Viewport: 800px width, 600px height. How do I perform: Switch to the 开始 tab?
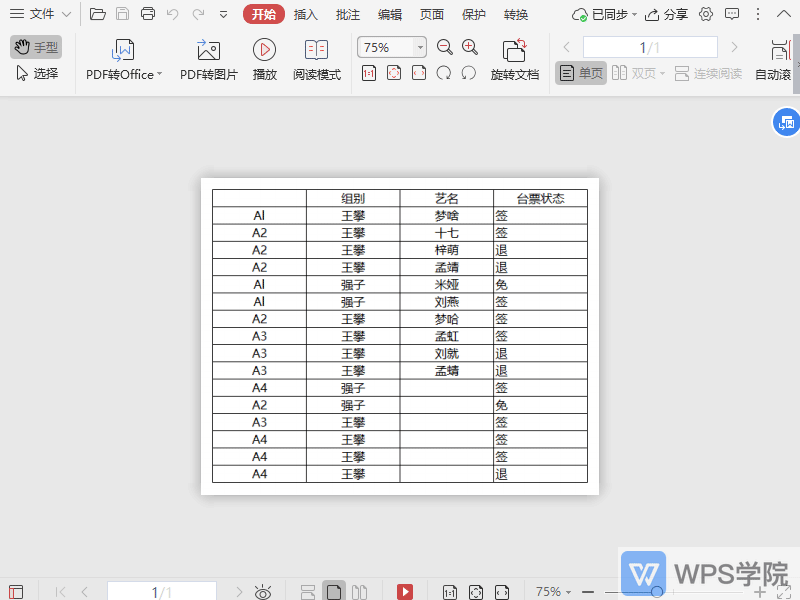(x=264, y=14)
